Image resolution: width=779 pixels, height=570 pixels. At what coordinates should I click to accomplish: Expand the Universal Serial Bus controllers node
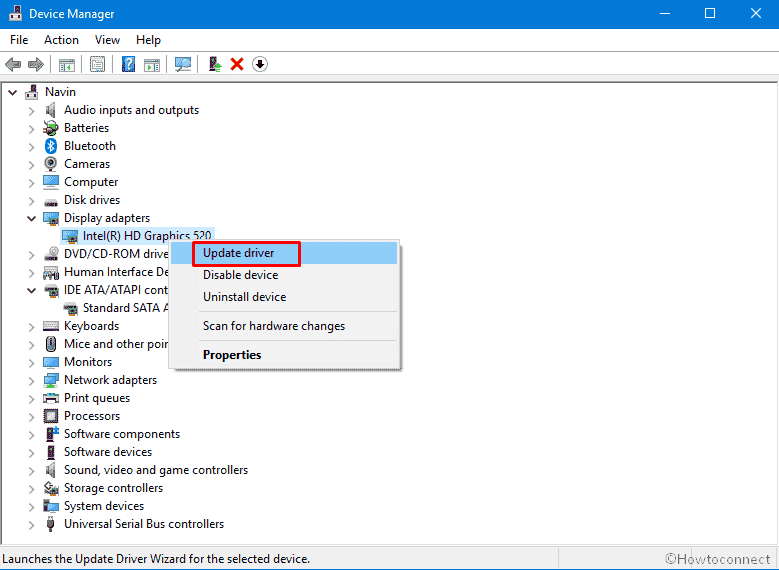pyautogui.click(x=31, y=524)
